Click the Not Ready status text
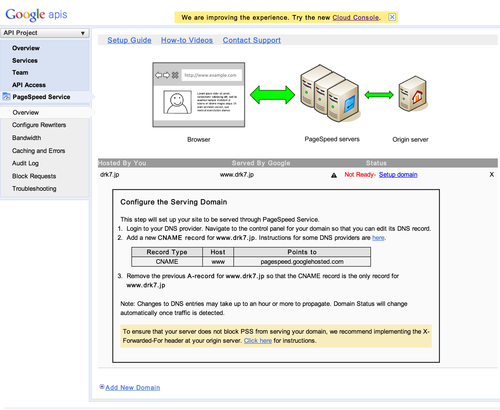The height and width of the screenshot is (410, 500). tap(359, 175)
